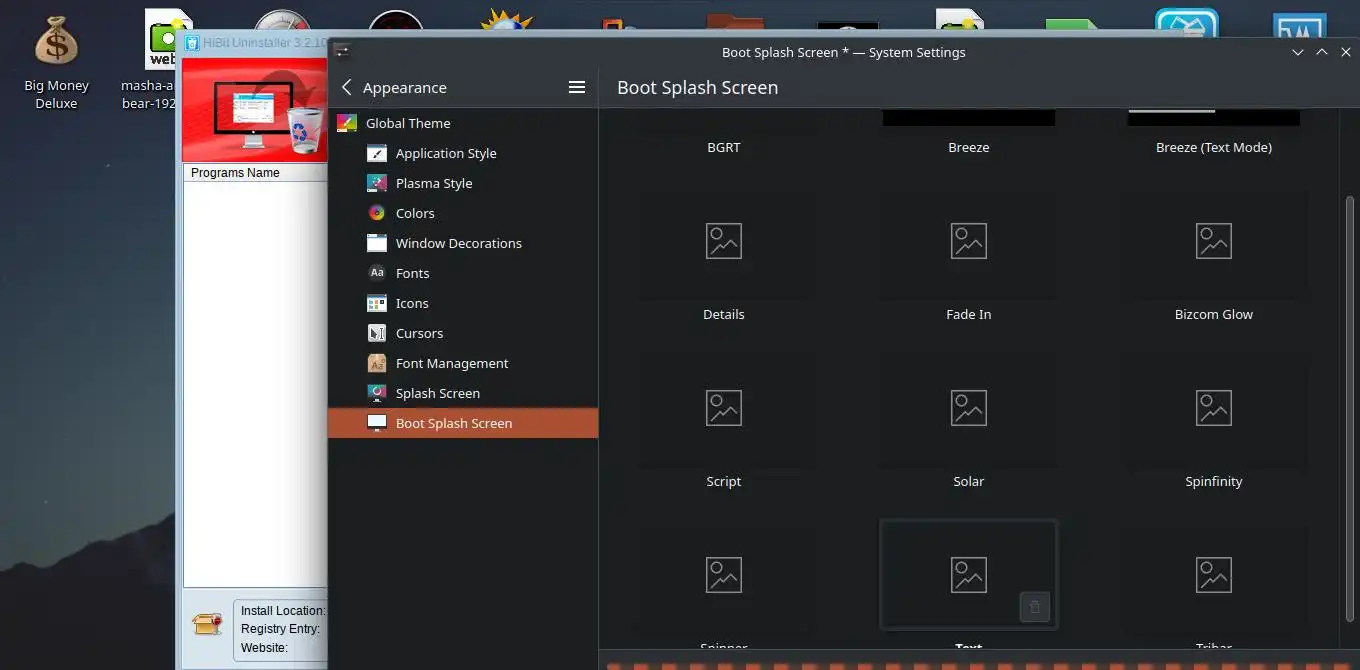Click Programs Name column header in uninstaller

tap(255, 173)
